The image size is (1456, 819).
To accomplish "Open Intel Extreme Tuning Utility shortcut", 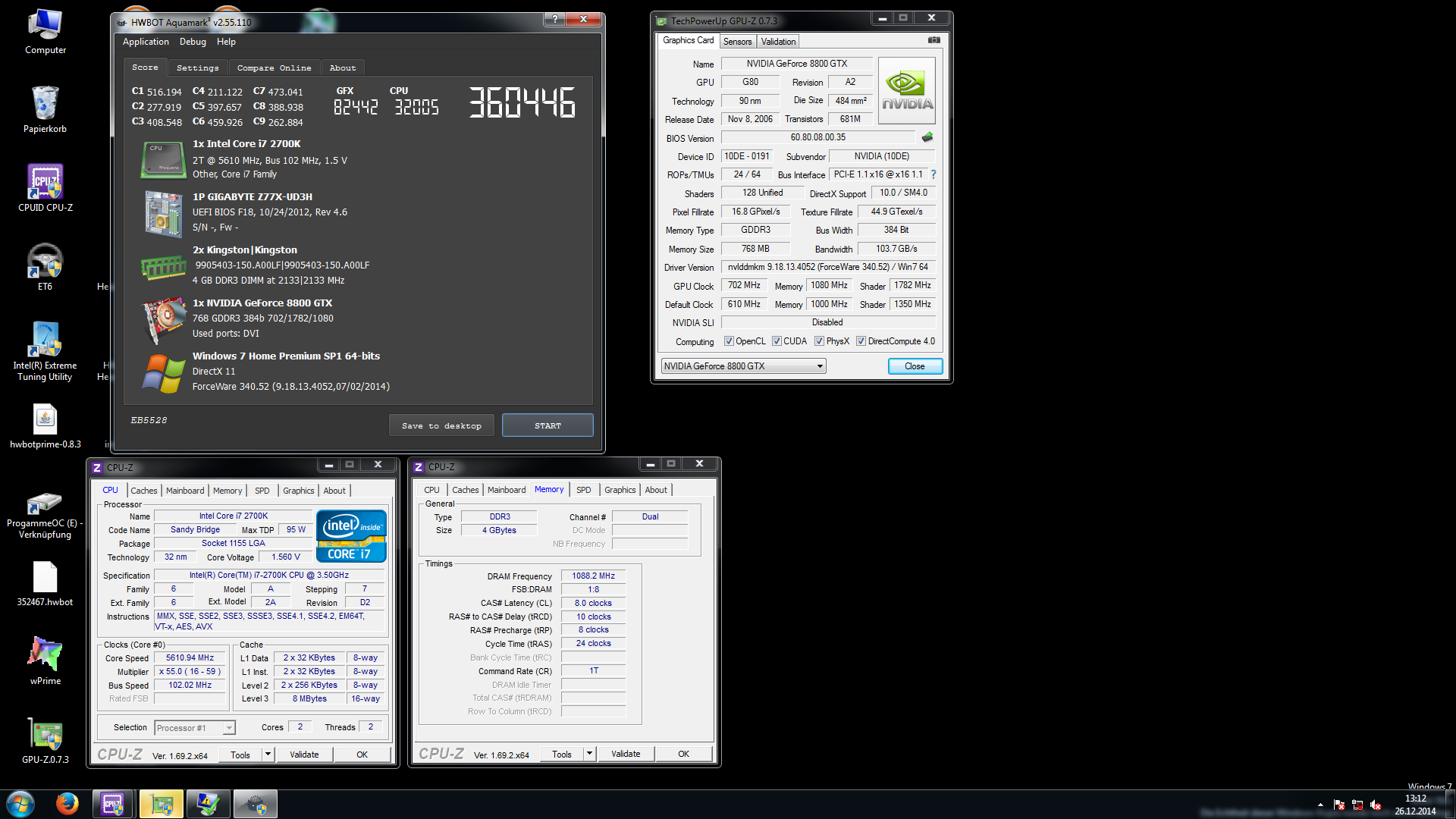I will (x=45, y=351).
